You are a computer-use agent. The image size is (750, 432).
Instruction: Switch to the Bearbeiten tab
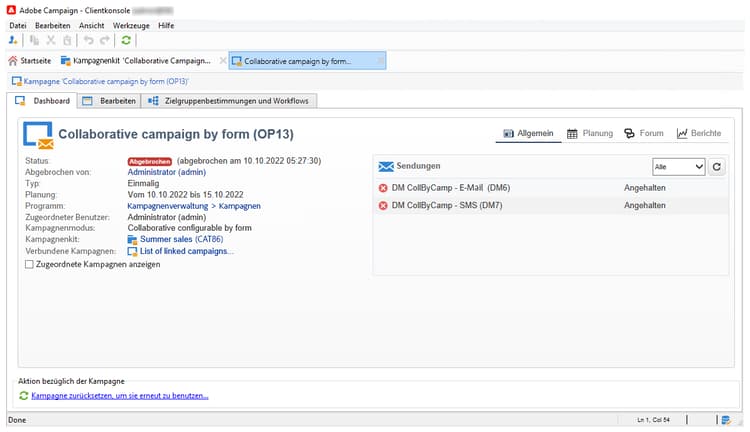click(x=109, y=101)
